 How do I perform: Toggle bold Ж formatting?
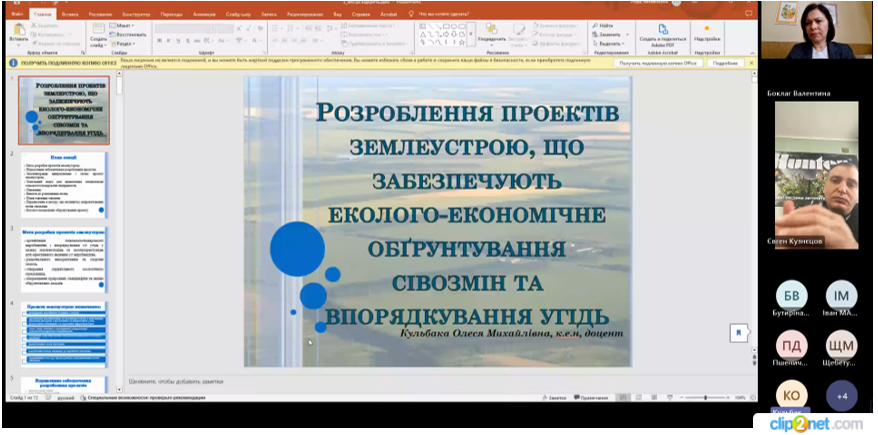coord(160,40)
